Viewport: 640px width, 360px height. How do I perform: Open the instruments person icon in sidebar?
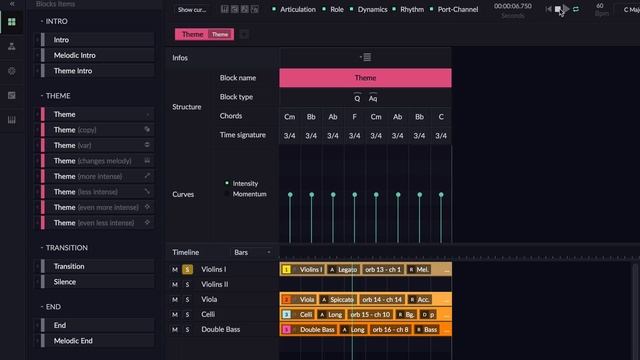(x=12, y=46)
